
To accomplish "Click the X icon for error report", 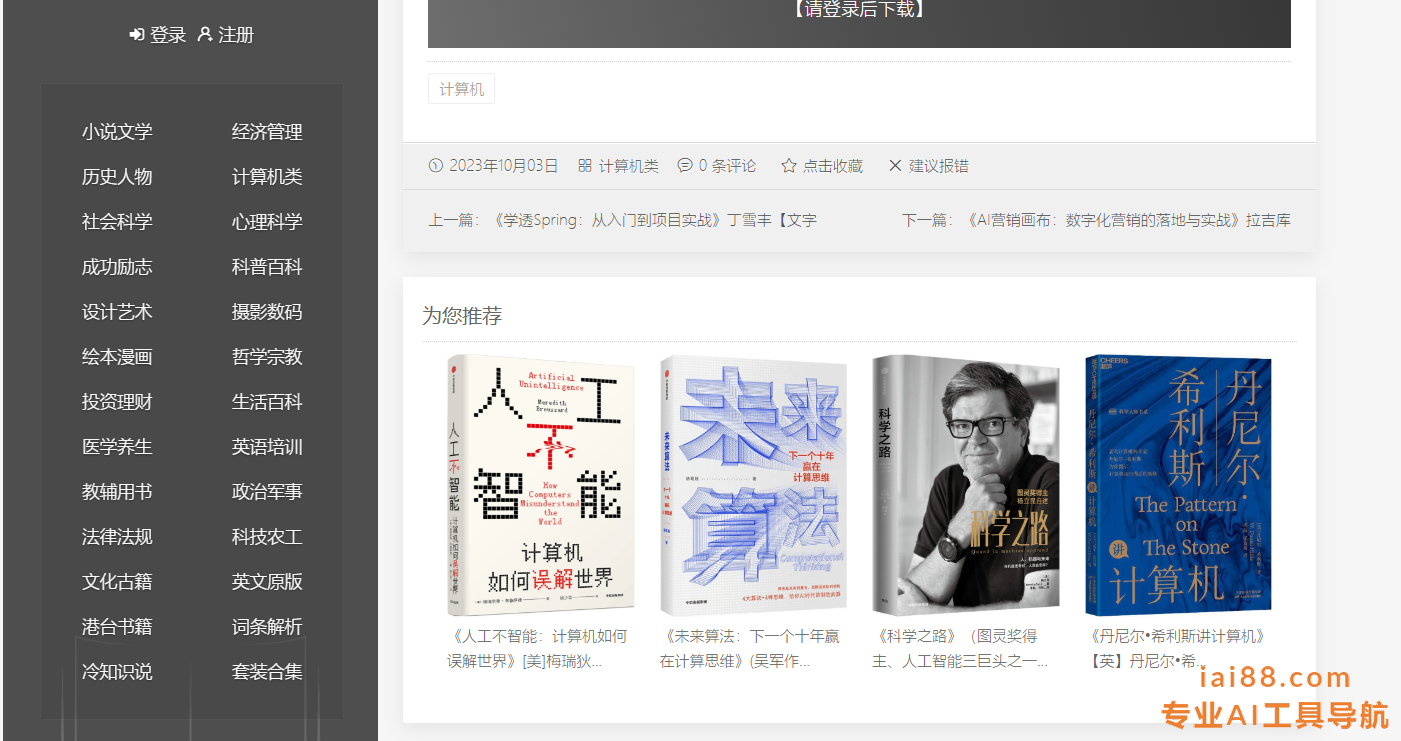I will click(x=895, y=166).
